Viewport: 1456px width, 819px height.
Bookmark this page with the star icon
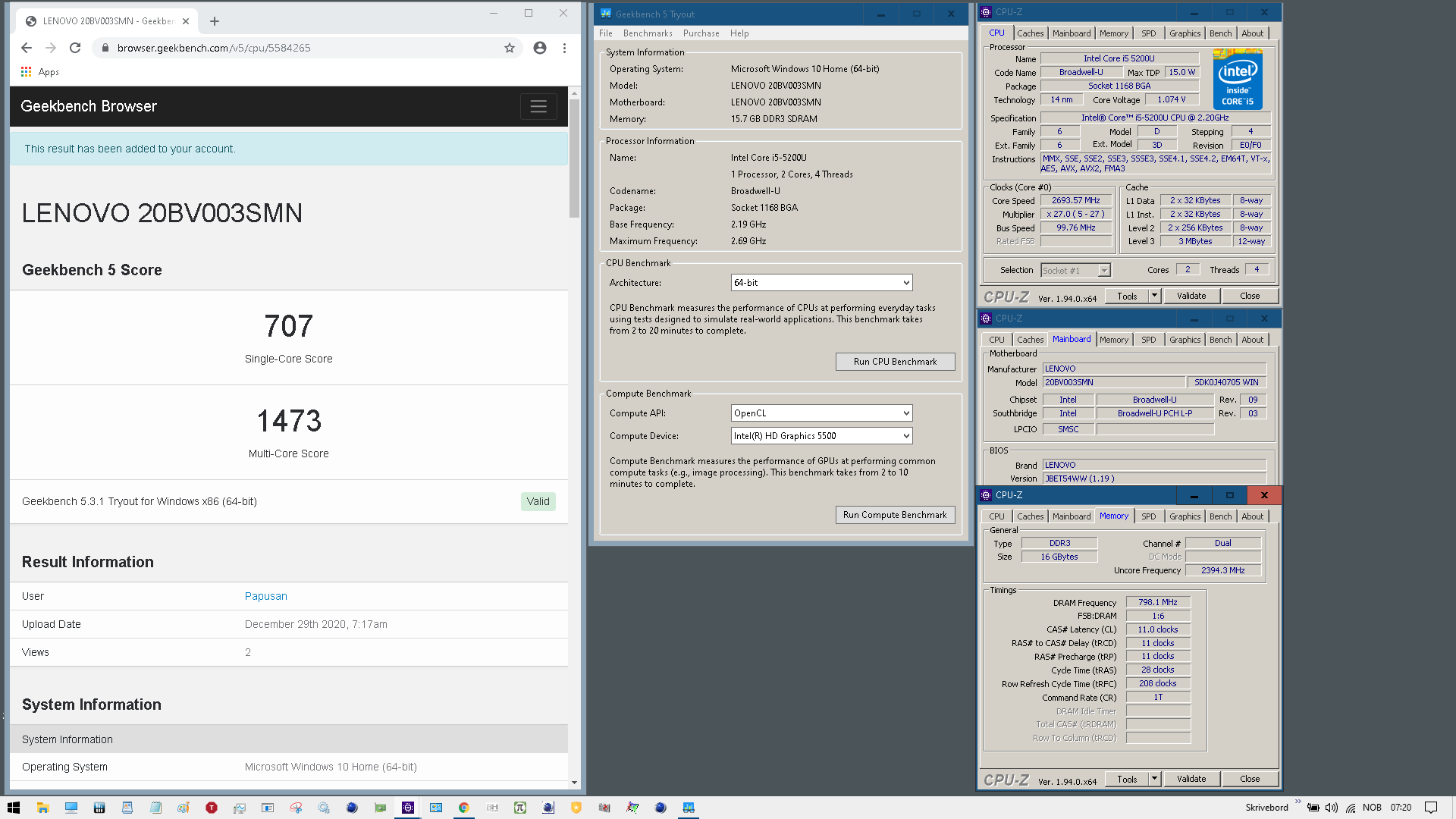510,48
